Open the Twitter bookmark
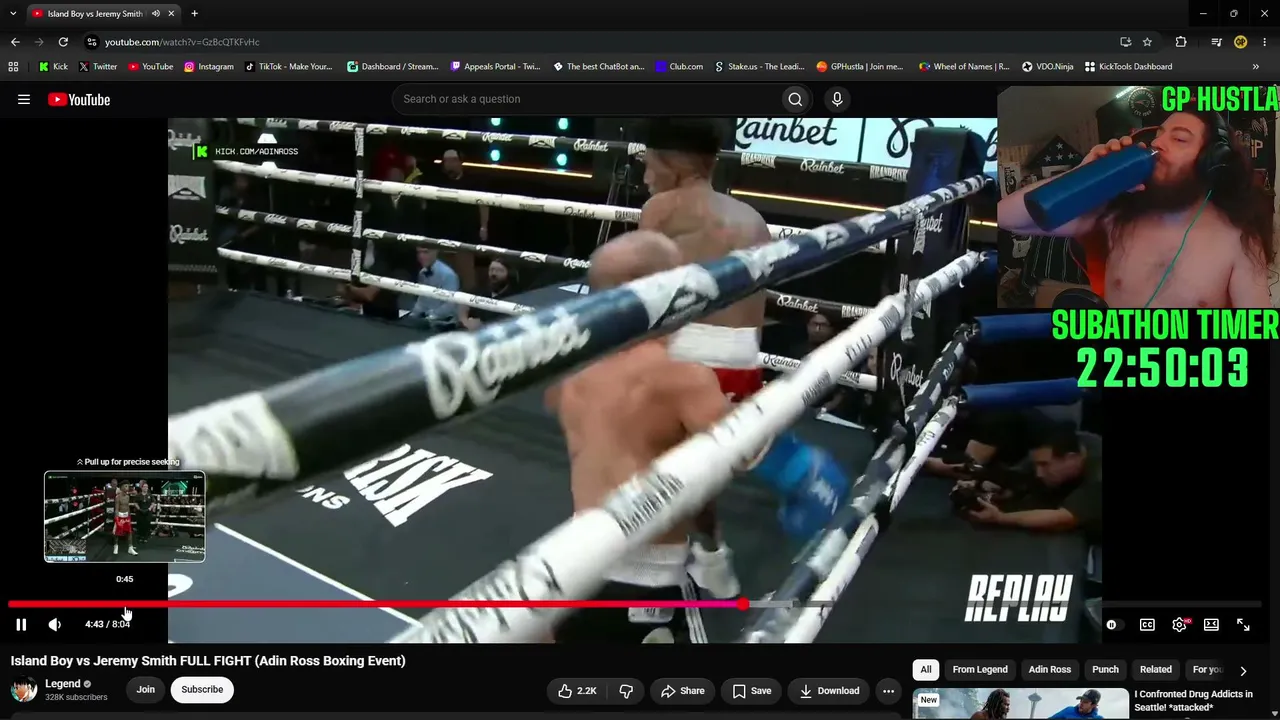 pyautogui.click(x=98, y=67)
